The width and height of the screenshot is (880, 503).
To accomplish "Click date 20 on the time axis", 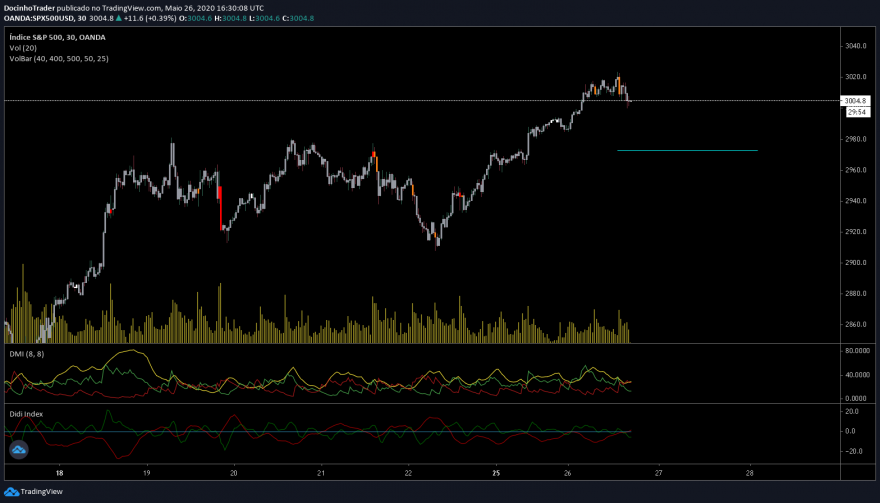I will [234, 473].
